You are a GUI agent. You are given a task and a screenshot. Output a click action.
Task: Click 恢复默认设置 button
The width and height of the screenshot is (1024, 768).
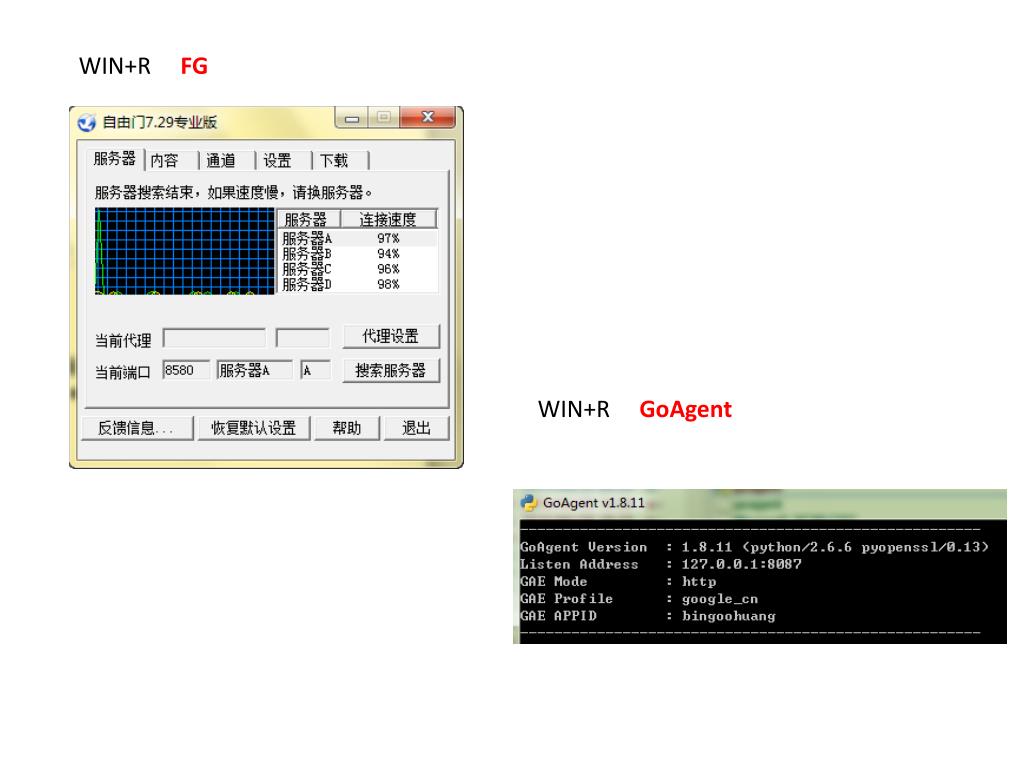pos(253,428)
